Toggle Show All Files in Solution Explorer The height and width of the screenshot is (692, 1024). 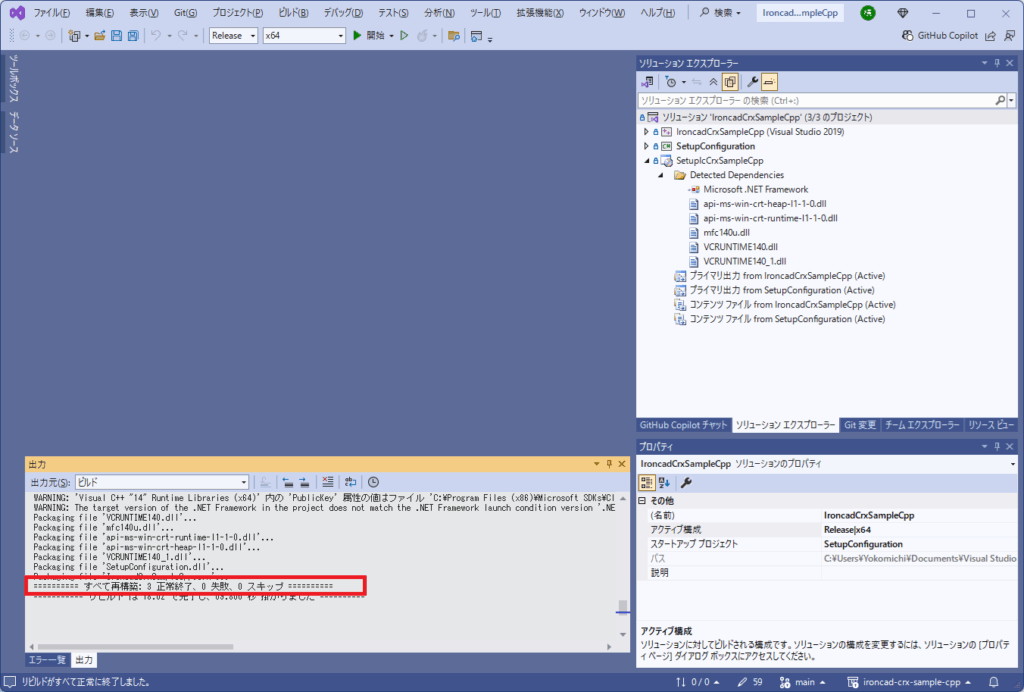731,82
